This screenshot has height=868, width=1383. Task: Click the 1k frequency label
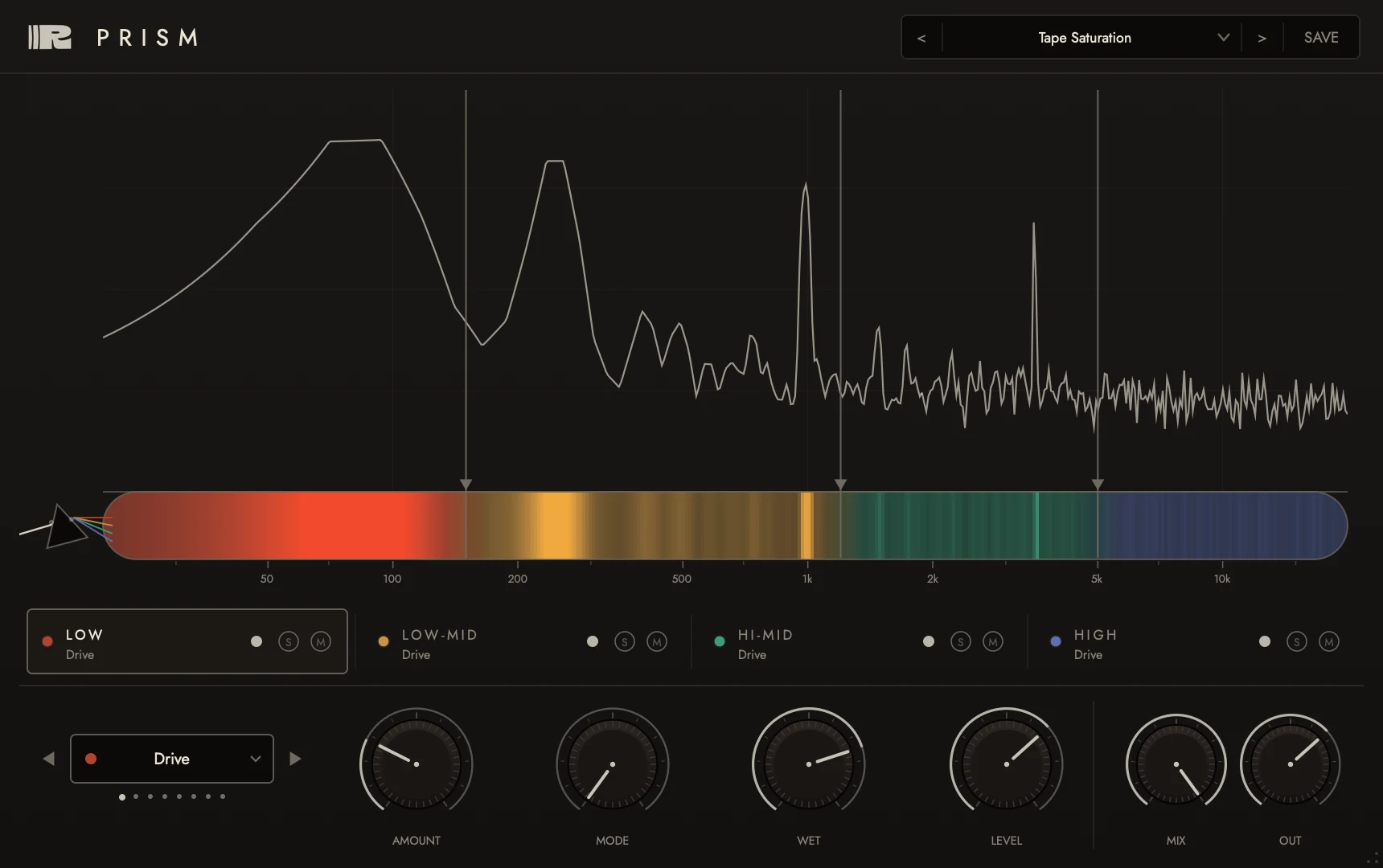(x=807, y=579)
